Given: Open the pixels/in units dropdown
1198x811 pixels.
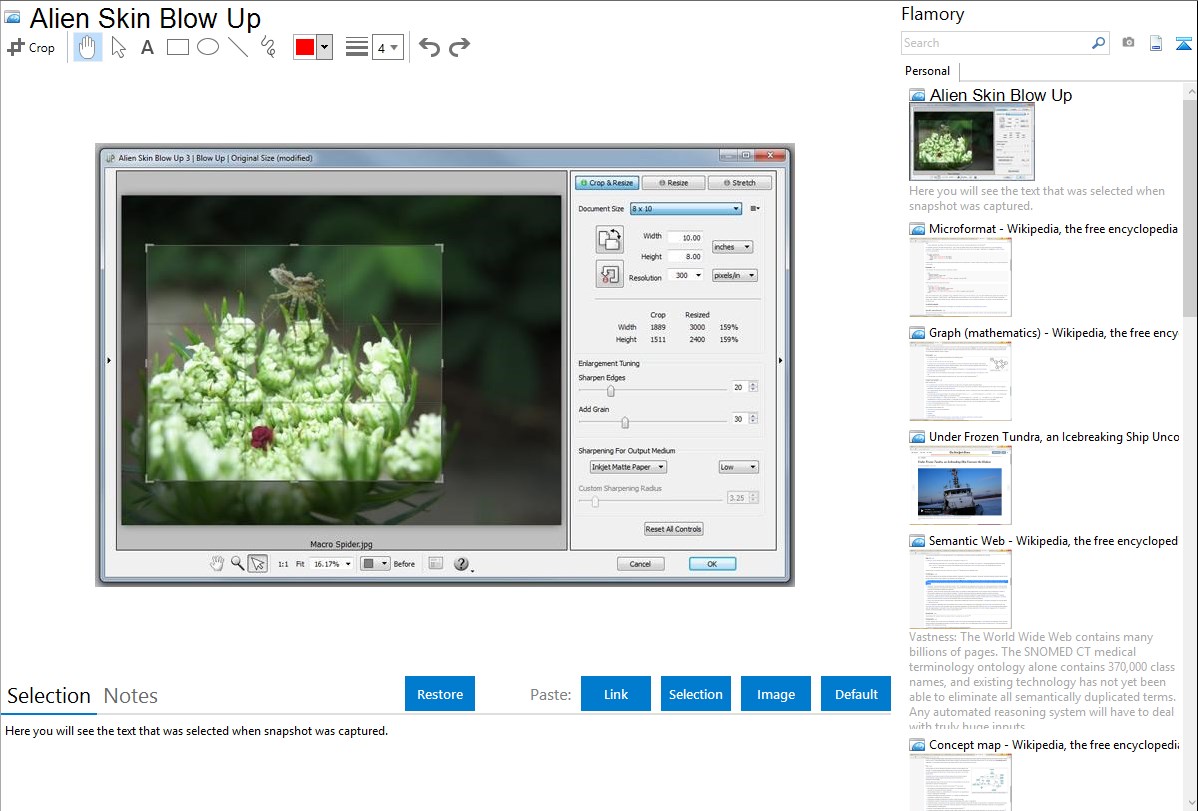Looking at the screenshot, I should click(734, 275).
